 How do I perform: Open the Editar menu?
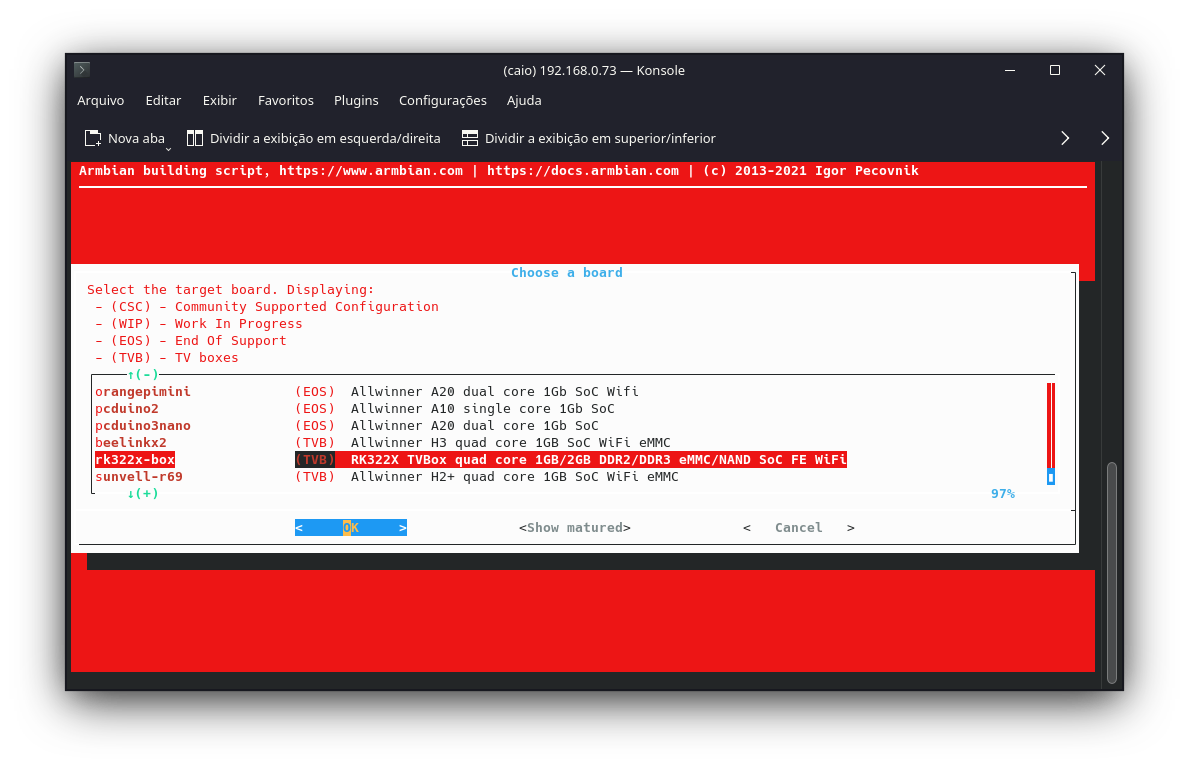click(163, 100)
